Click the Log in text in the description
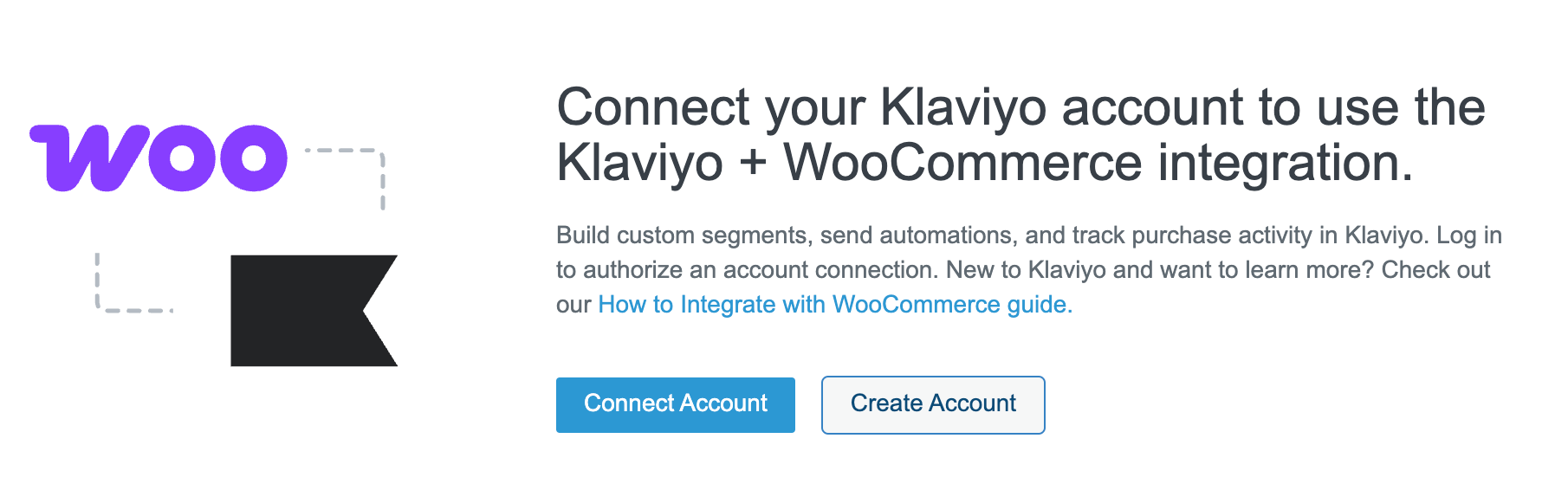 coord(1469,235)
